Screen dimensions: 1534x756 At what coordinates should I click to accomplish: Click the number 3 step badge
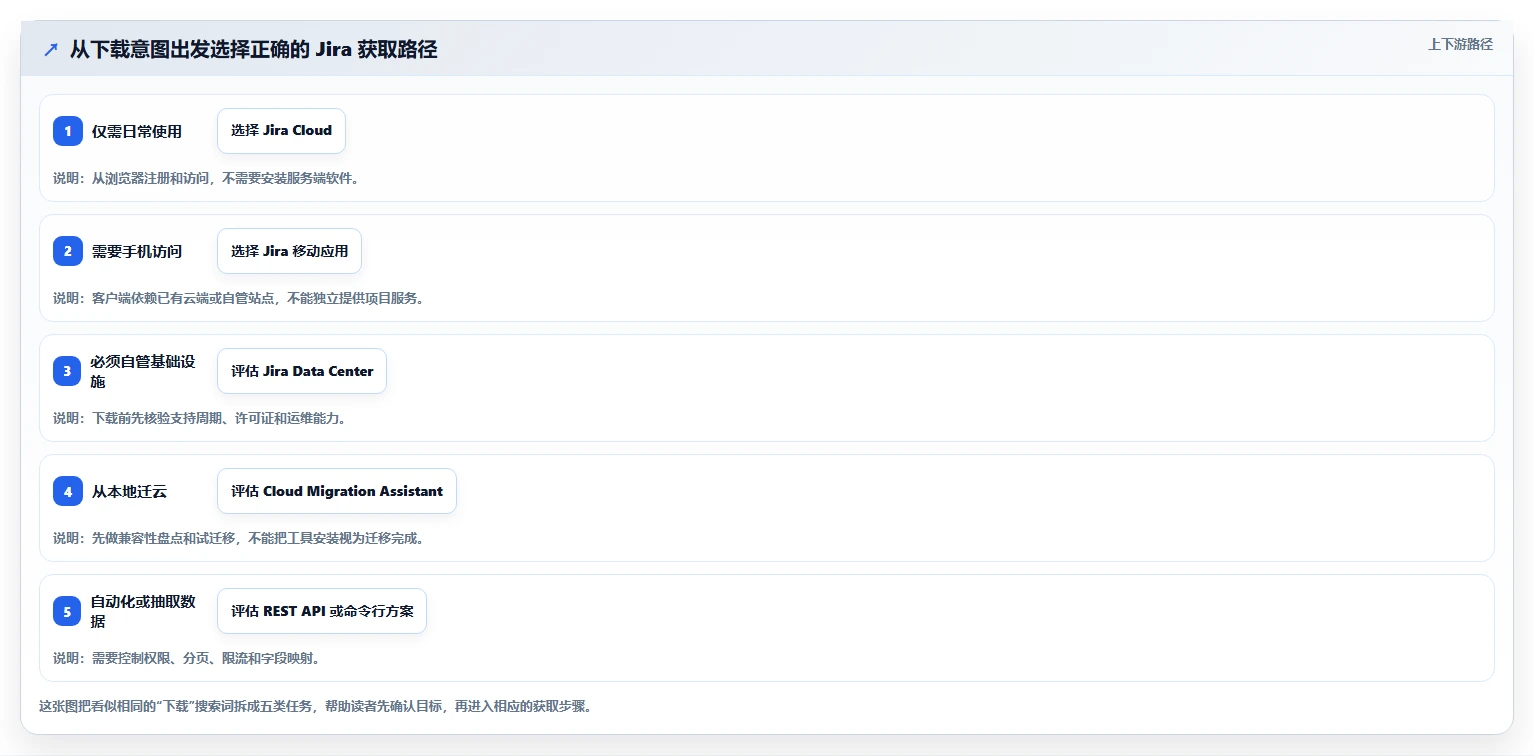pos(68,371)
